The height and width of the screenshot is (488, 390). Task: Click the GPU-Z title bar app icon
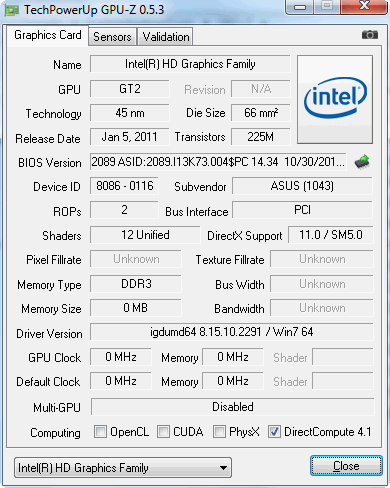pyautogui.click(x=12, y=10)
